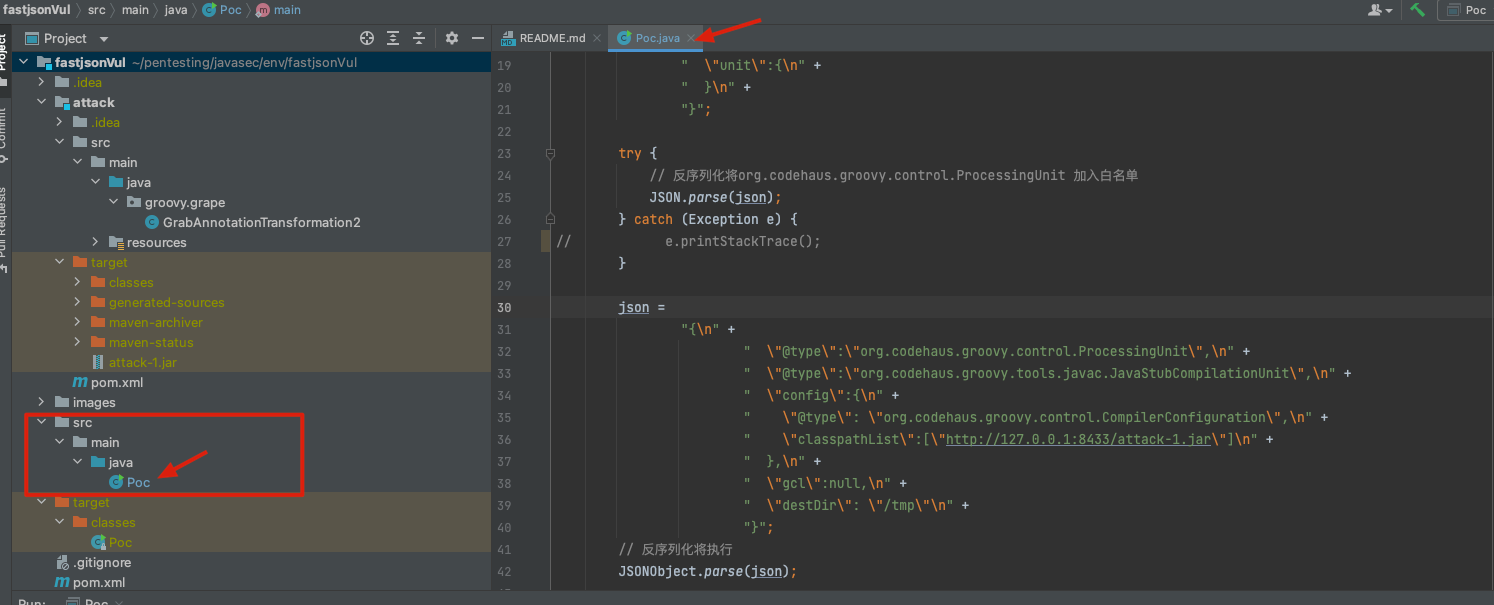Click the .gitignore file icon
The width and height of the screenshot is (1494, 605).
pyautogui.click(x=62, y=562)
